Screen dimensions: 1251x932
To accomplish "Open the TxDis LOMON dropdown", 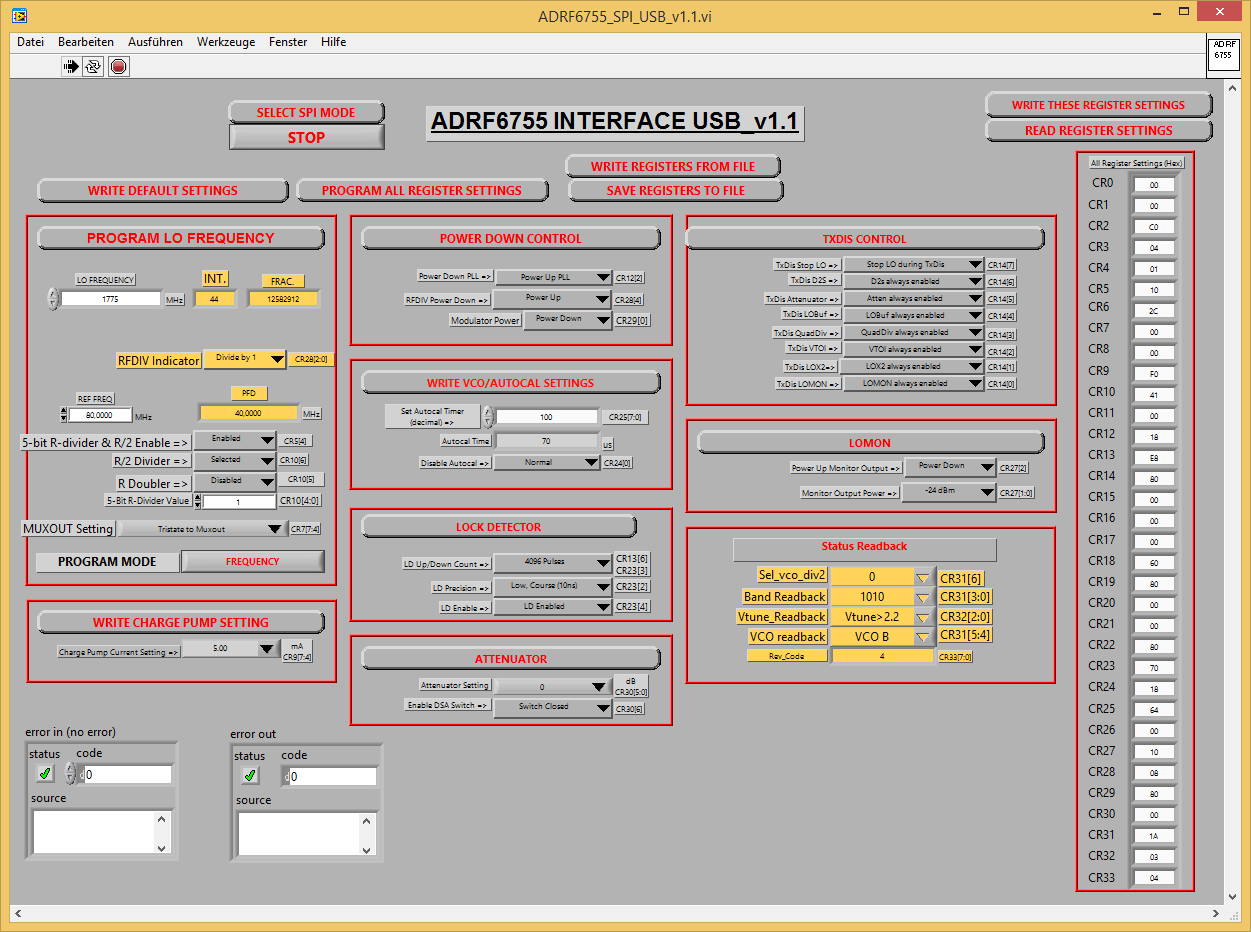I will pos(913,384).
